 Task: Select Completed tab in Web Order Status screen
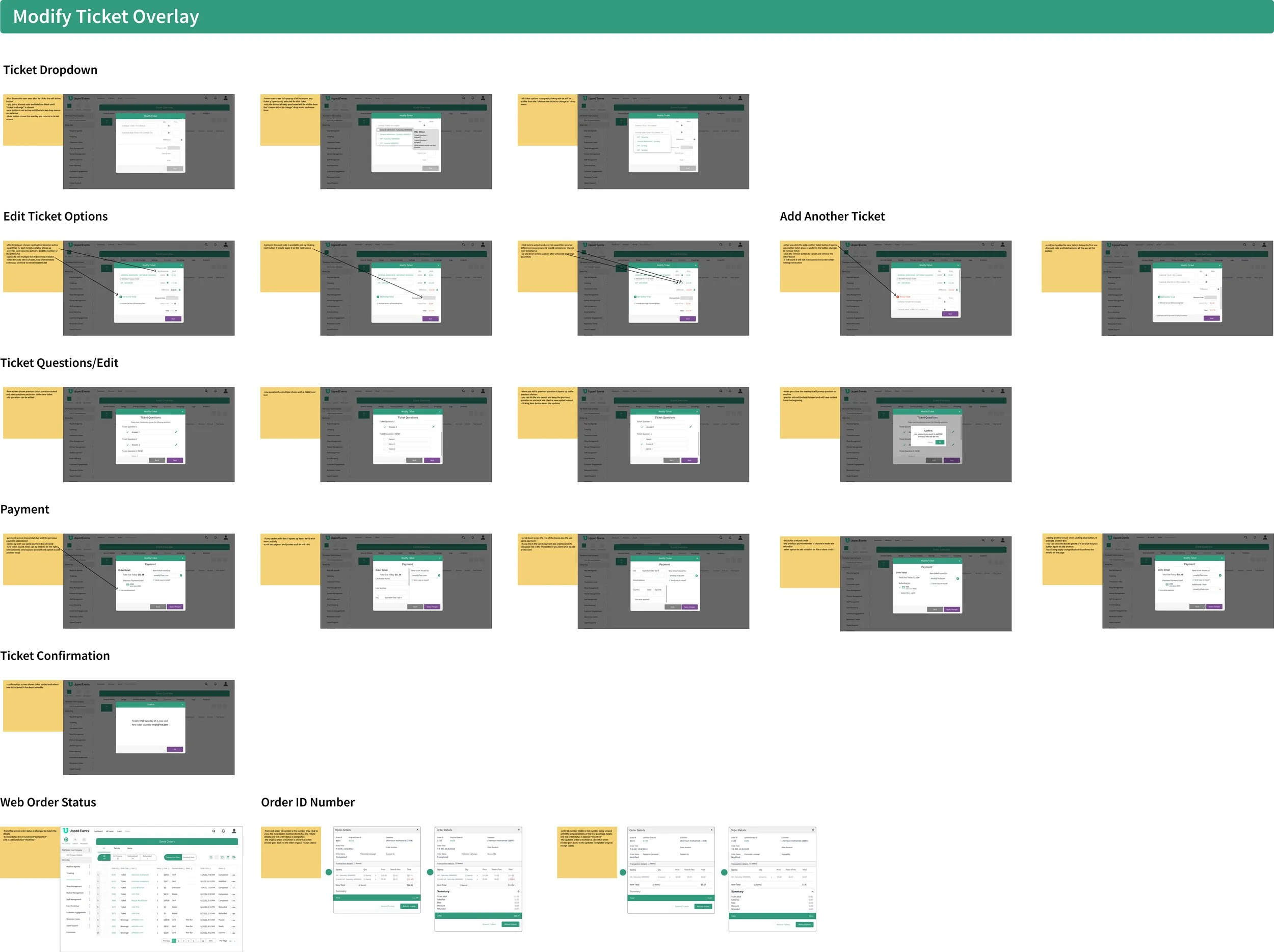(x=132, y=857)
